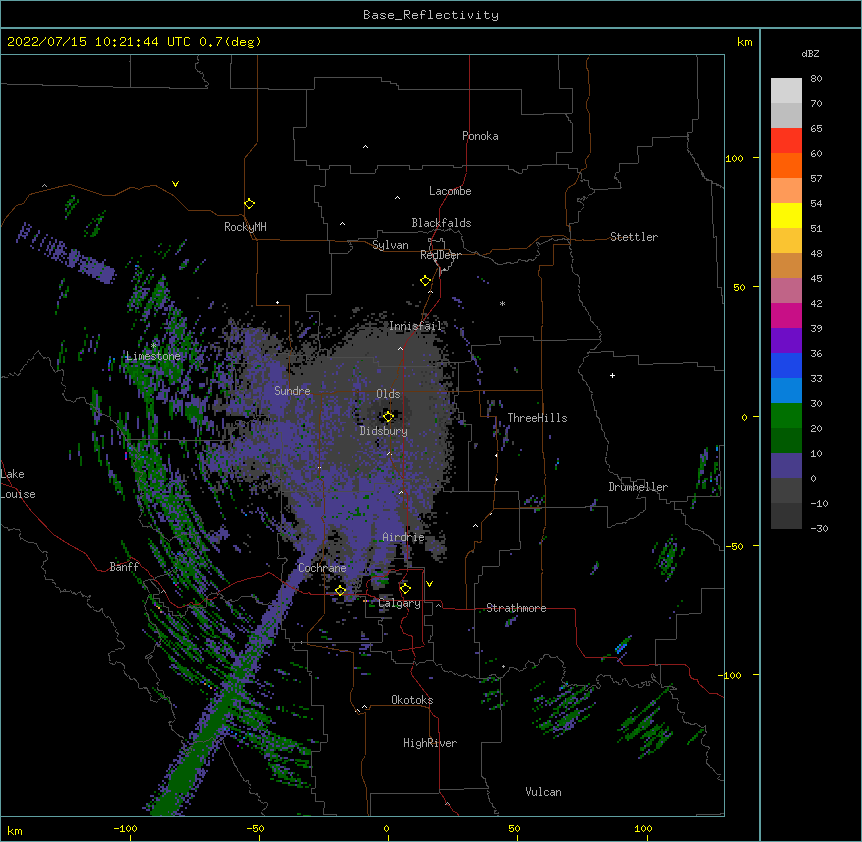Click the Airdrie label
This screenshot has width=862, height=842.
point(403,537)
